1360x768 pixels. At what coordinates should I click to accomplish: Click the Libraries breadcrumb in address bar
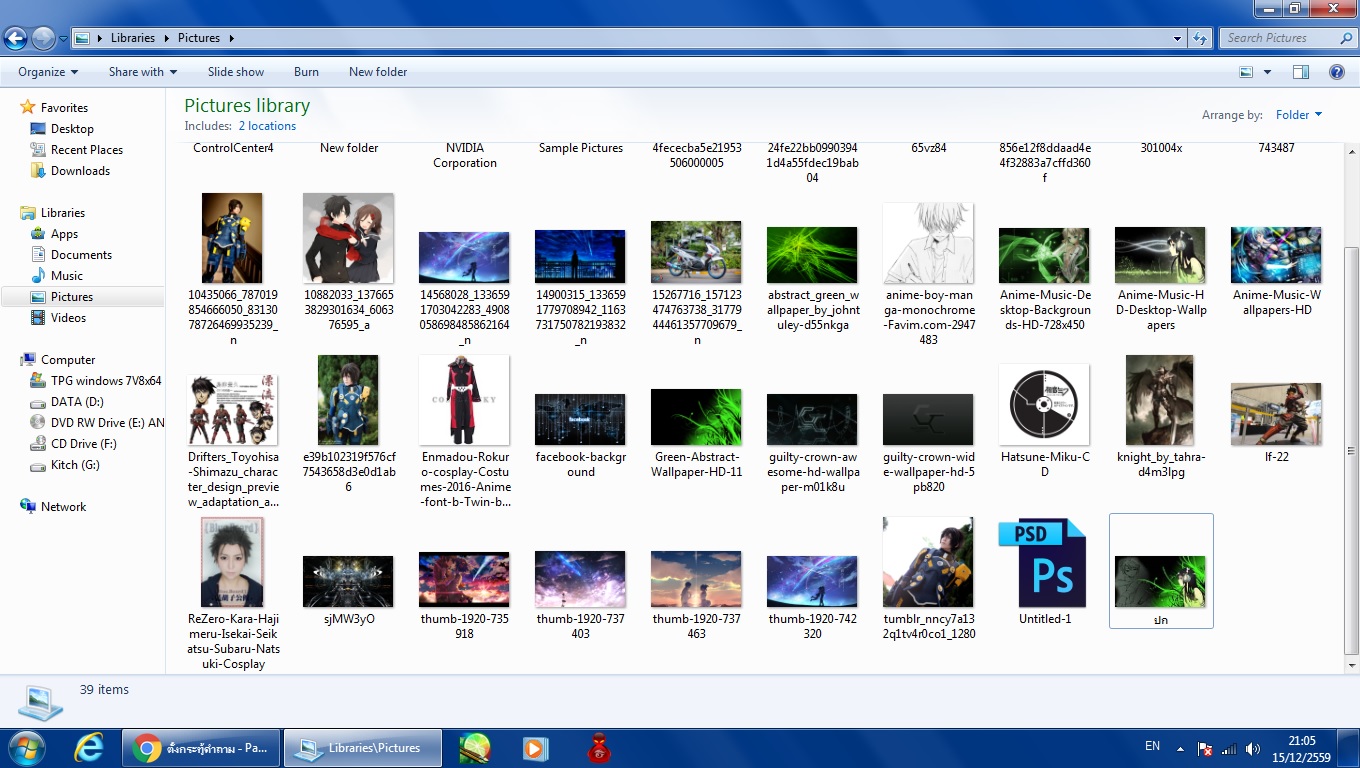[x=133, y=38]
